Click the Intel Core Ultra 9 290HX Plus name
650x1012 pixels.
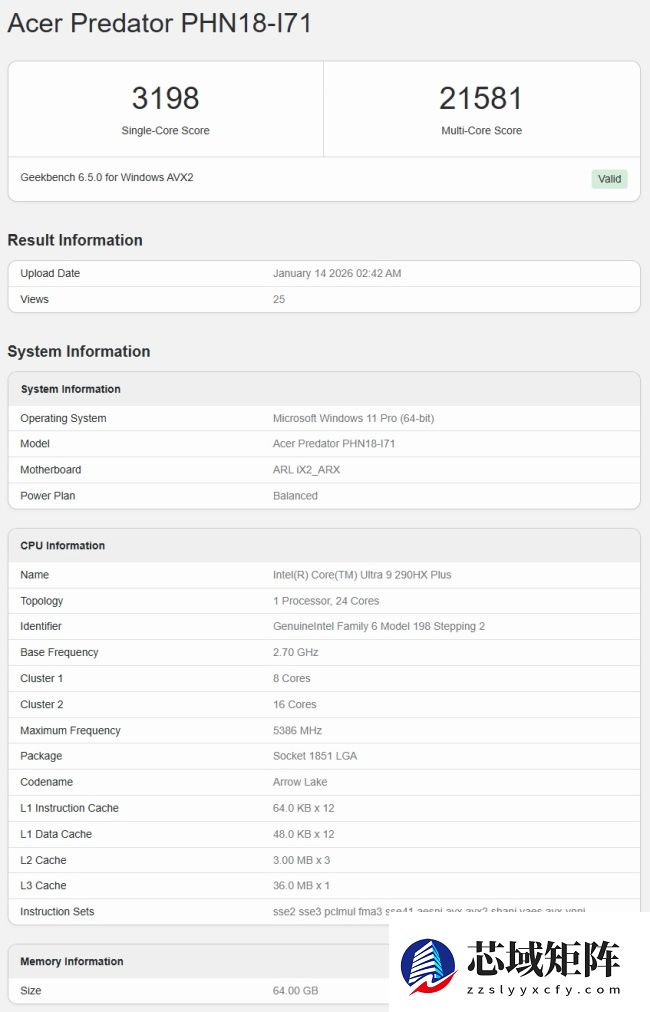click(362, 575)
